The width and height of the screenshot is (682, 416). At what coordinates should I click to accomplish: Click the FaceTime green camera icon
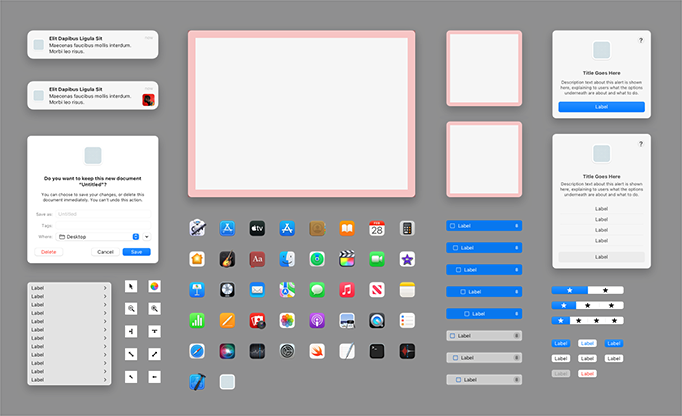[377, 259]
